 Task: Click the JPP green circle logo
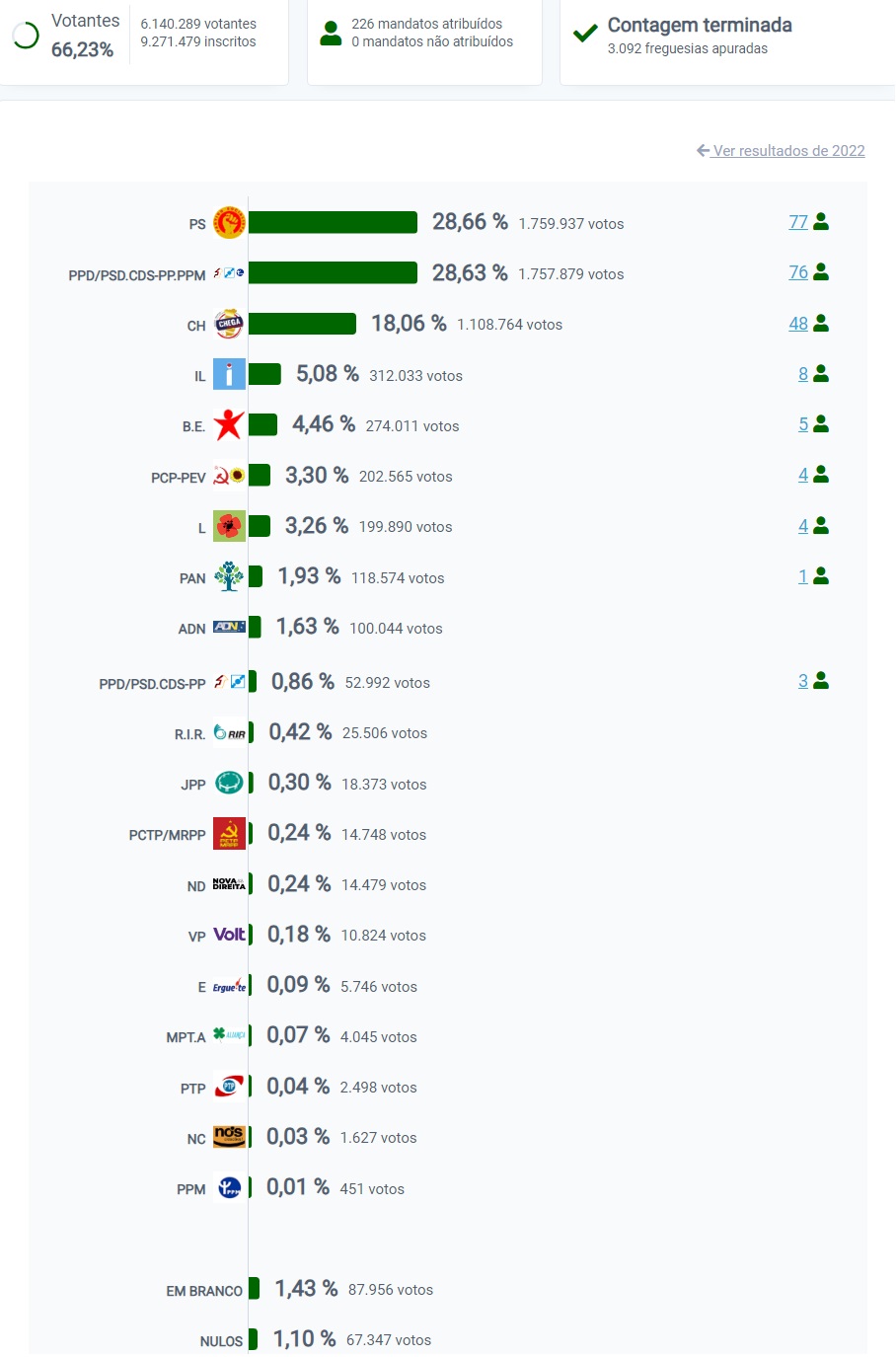[x=229, y=784]
